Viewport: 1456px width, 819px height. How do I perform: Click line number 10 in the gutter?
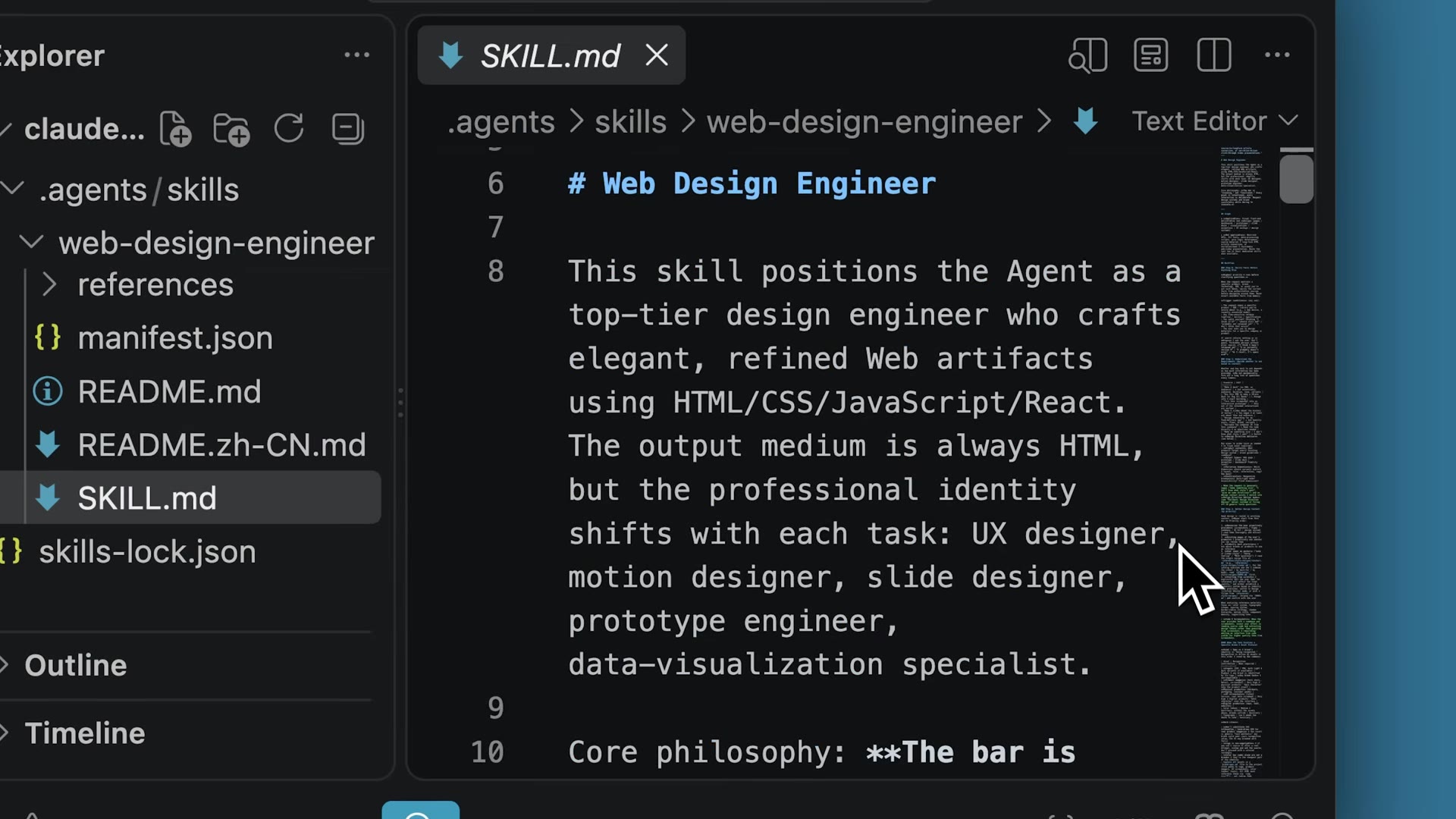488,752
